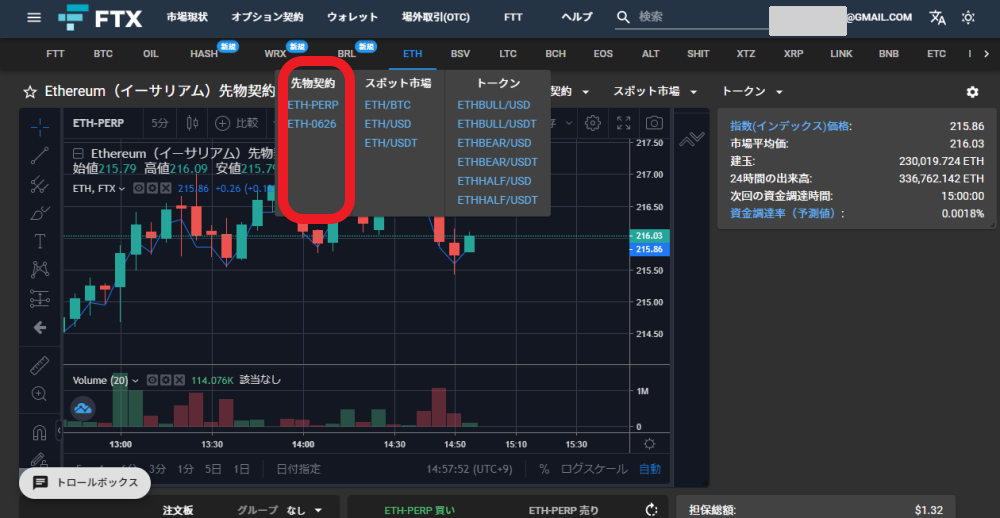Image resolution: width=1000 pixels, height=518 pixels.
Task: Open the language translation icon
Action: [938, 18]
